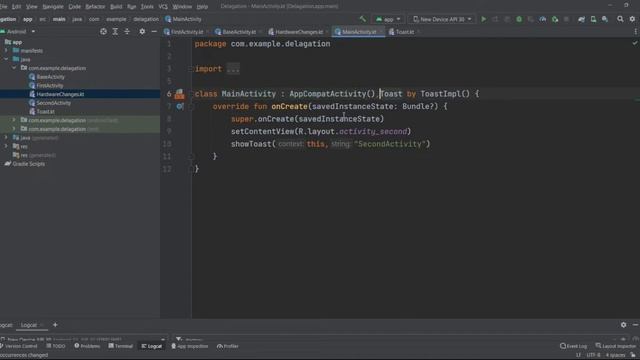Select SecondActivity in project tree
Viewport: 640px width, 360px height.
coord(53,103)
